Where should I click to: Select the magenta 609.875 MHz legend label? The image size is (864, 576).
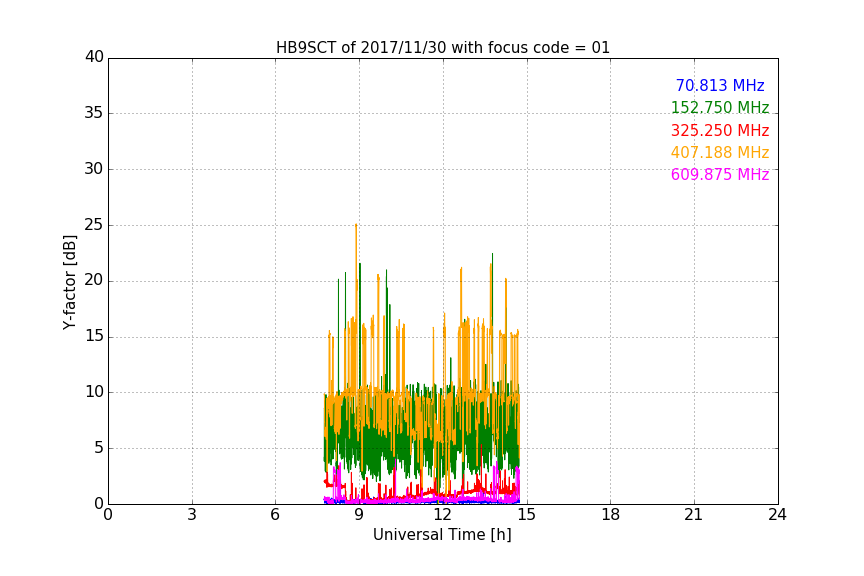(720, 174)
